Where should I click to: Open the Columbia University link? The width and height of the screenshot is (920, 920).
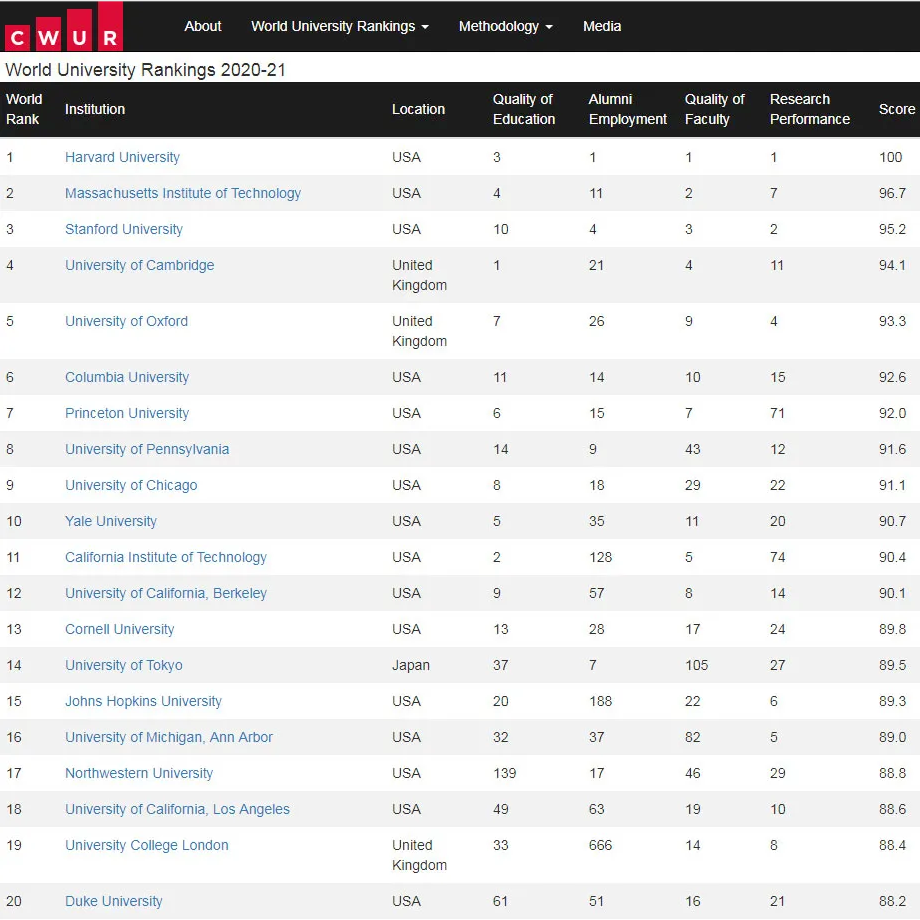[127, 377]
